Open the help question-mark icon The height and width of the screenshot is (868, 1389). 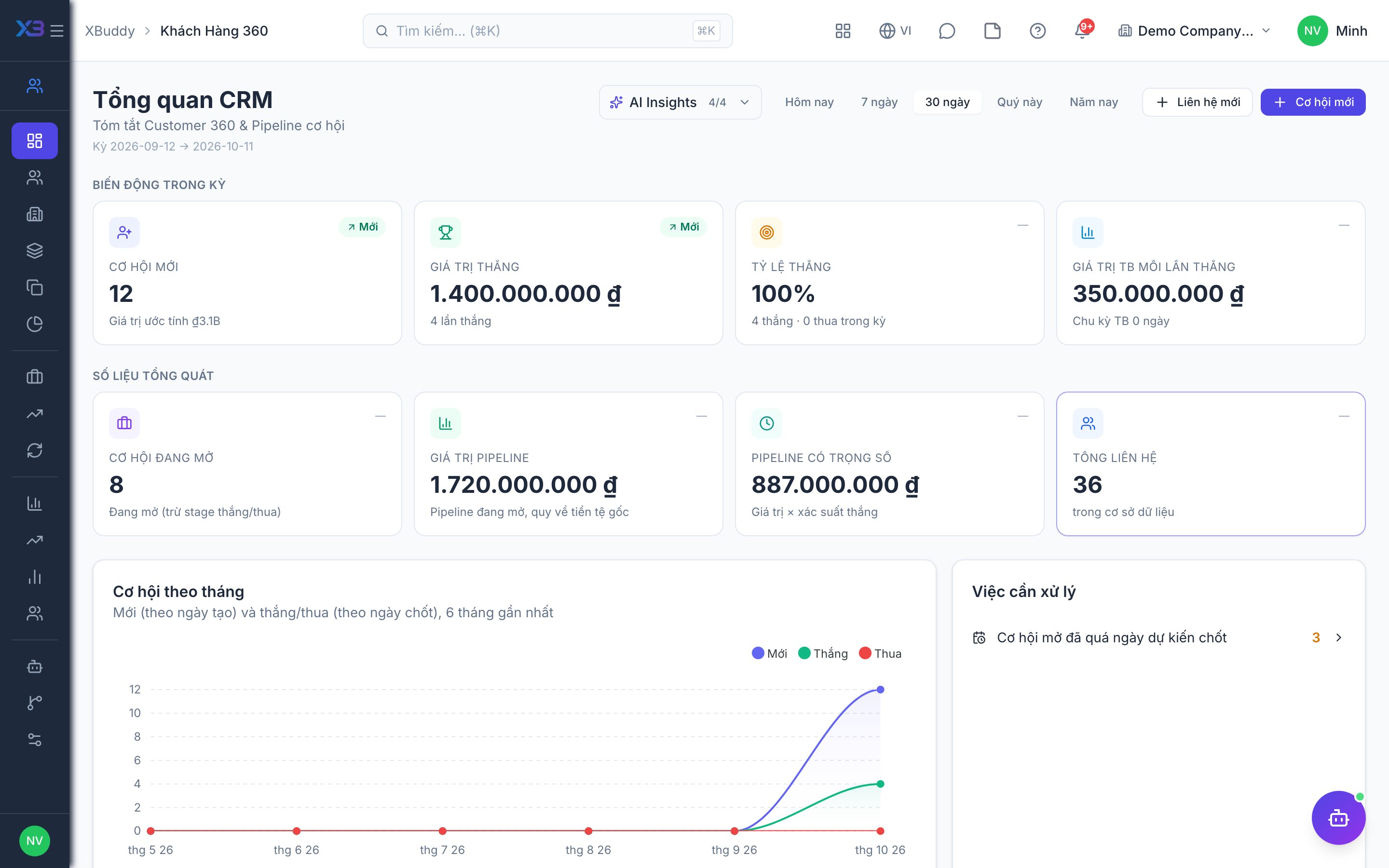1037,30
